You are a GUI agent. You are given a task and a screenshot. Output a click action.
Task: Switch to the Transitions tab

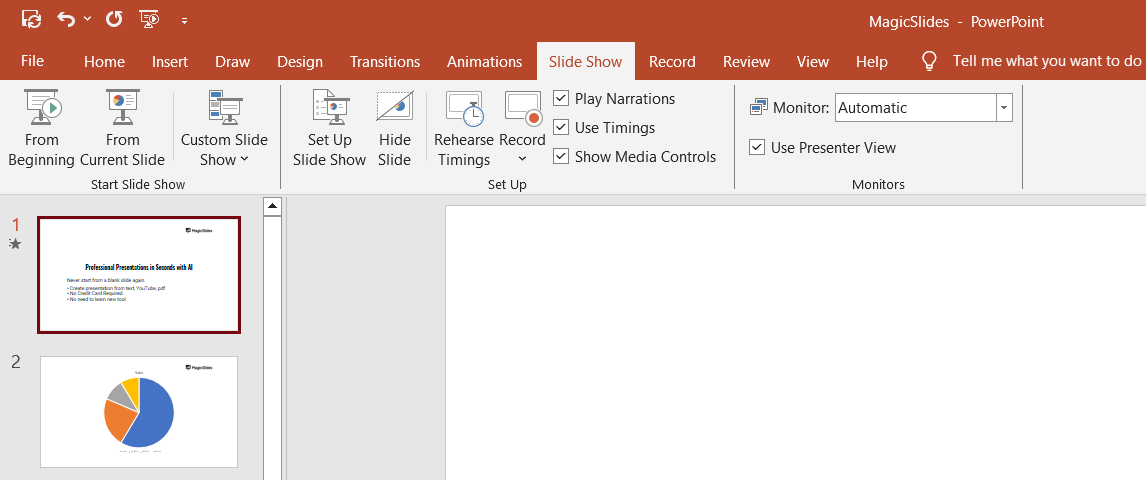[385, 62]
